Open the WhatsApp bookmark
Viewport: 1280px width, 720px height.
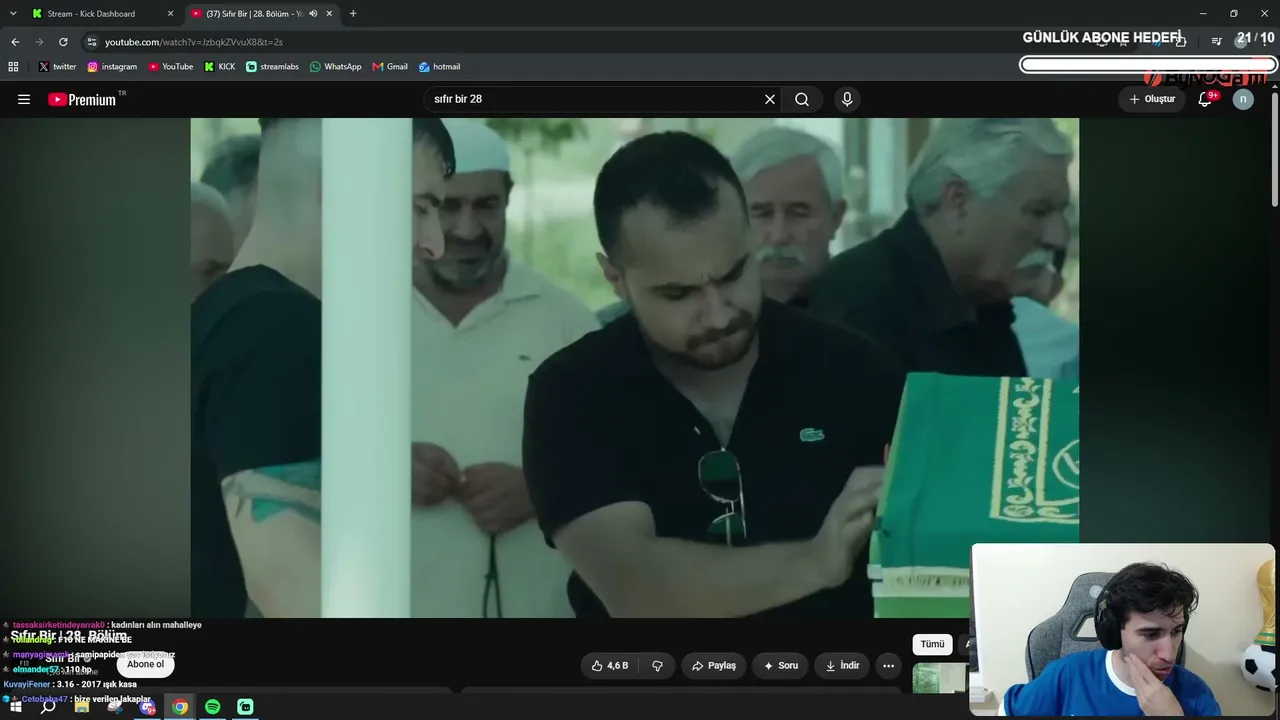click(336, 67)
